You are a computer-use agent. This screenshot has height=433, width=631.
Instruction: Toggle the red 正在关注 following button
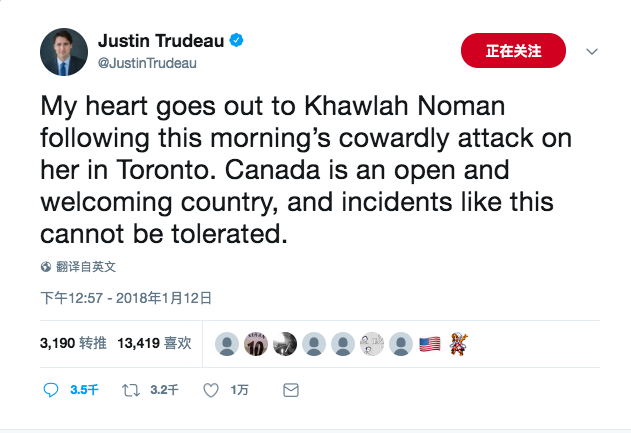tap(513, 50)
